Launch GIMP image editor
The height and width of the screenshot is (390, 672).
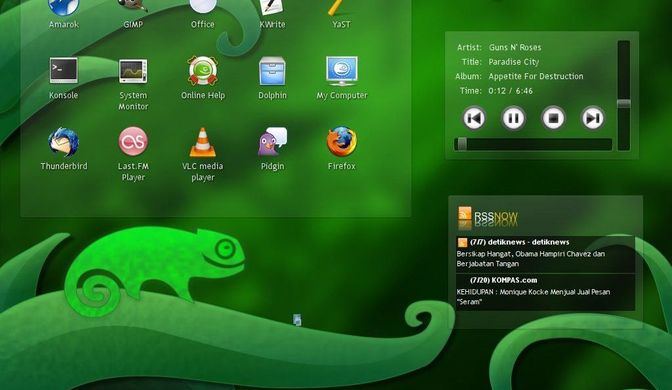pyautogui.click(x=133, y=6)
